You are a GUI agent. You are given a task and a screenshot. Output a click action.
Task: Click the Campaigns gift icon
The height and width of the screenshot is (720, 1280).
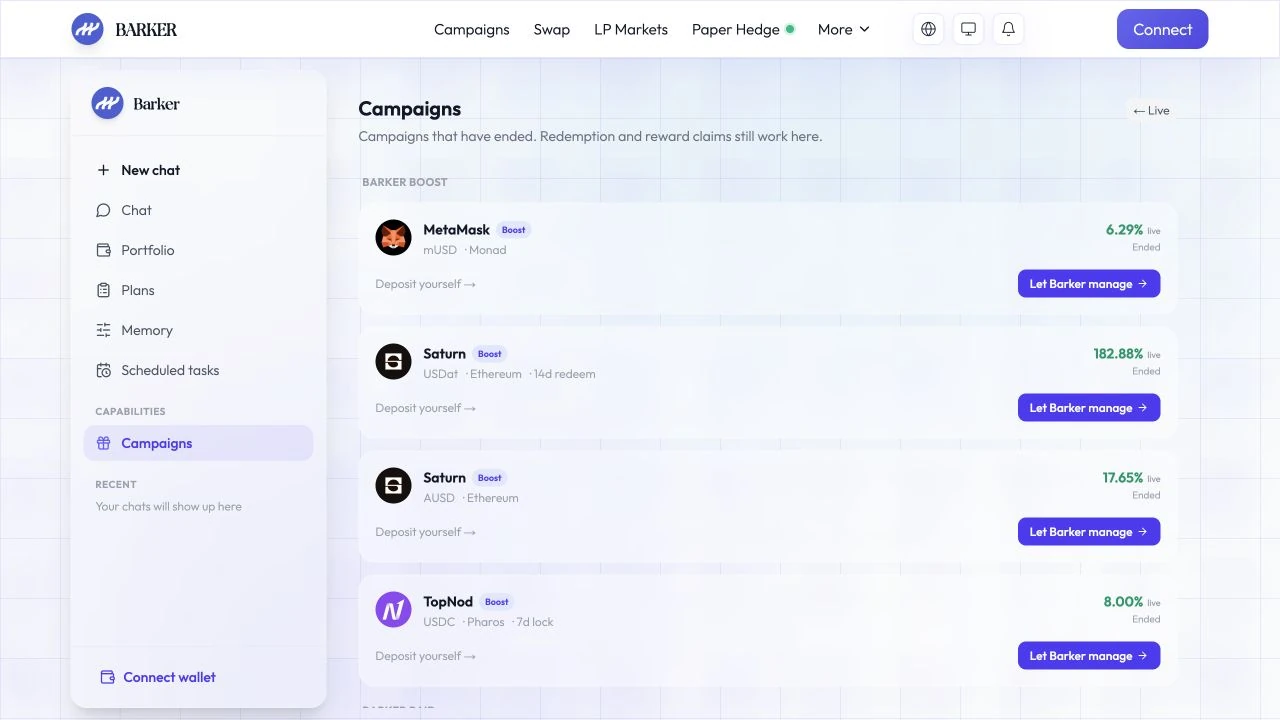point(103,443)
